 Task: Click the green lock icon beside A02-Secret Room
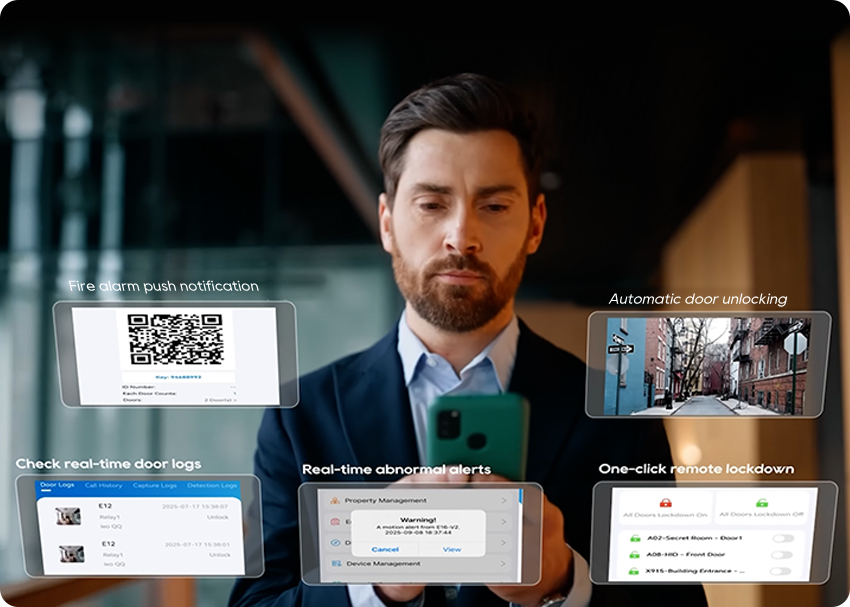coord(634,538)
